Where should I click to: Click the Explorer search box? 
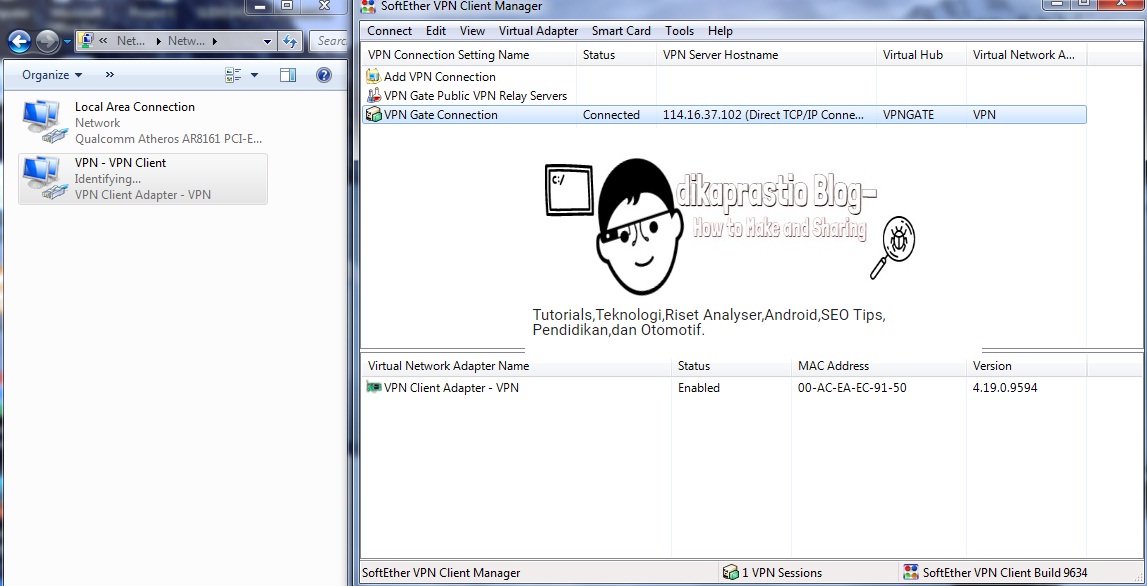(x=328, y=41)
